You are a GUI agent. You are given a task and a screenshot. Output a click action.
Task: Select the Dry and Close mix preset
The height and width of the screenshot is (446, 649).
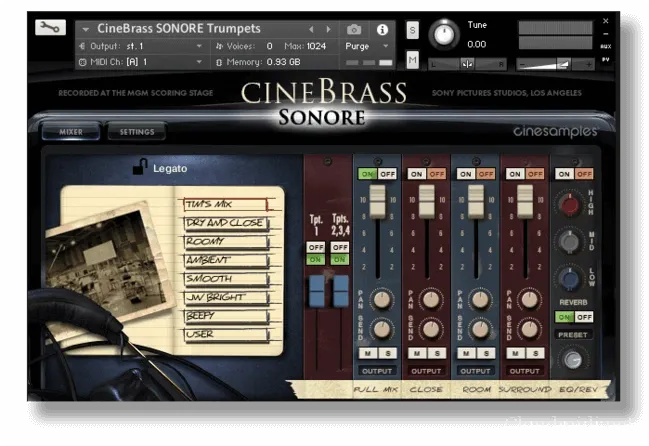224,223
